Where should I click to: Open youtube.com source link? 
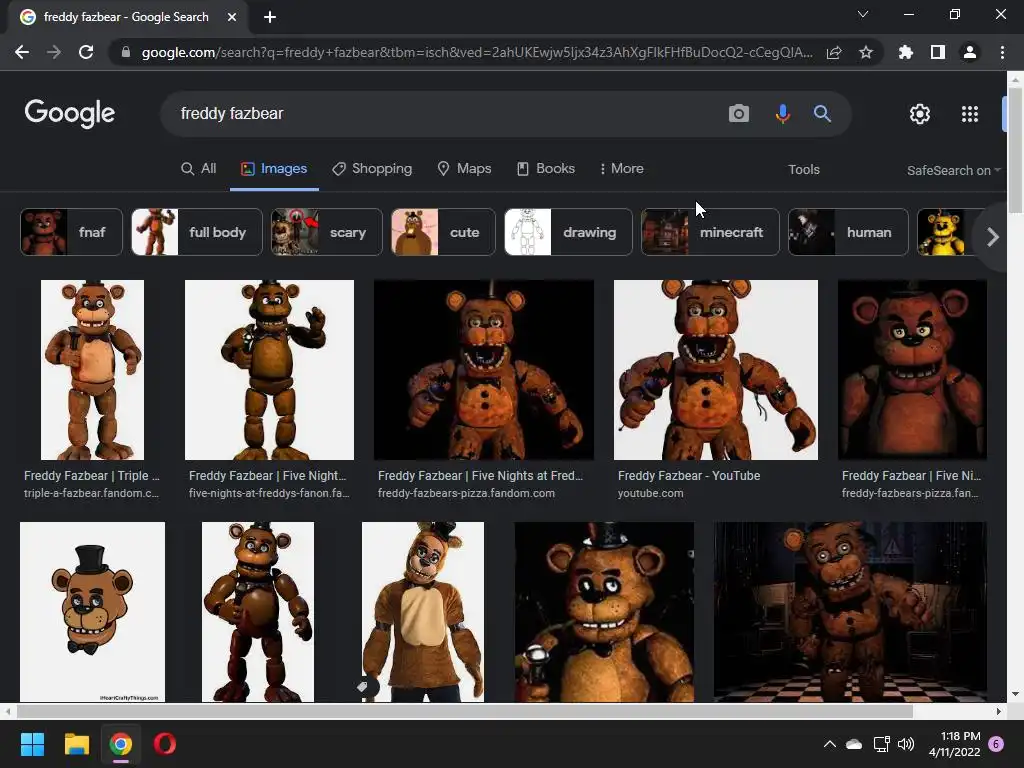[x=650, y=493]
